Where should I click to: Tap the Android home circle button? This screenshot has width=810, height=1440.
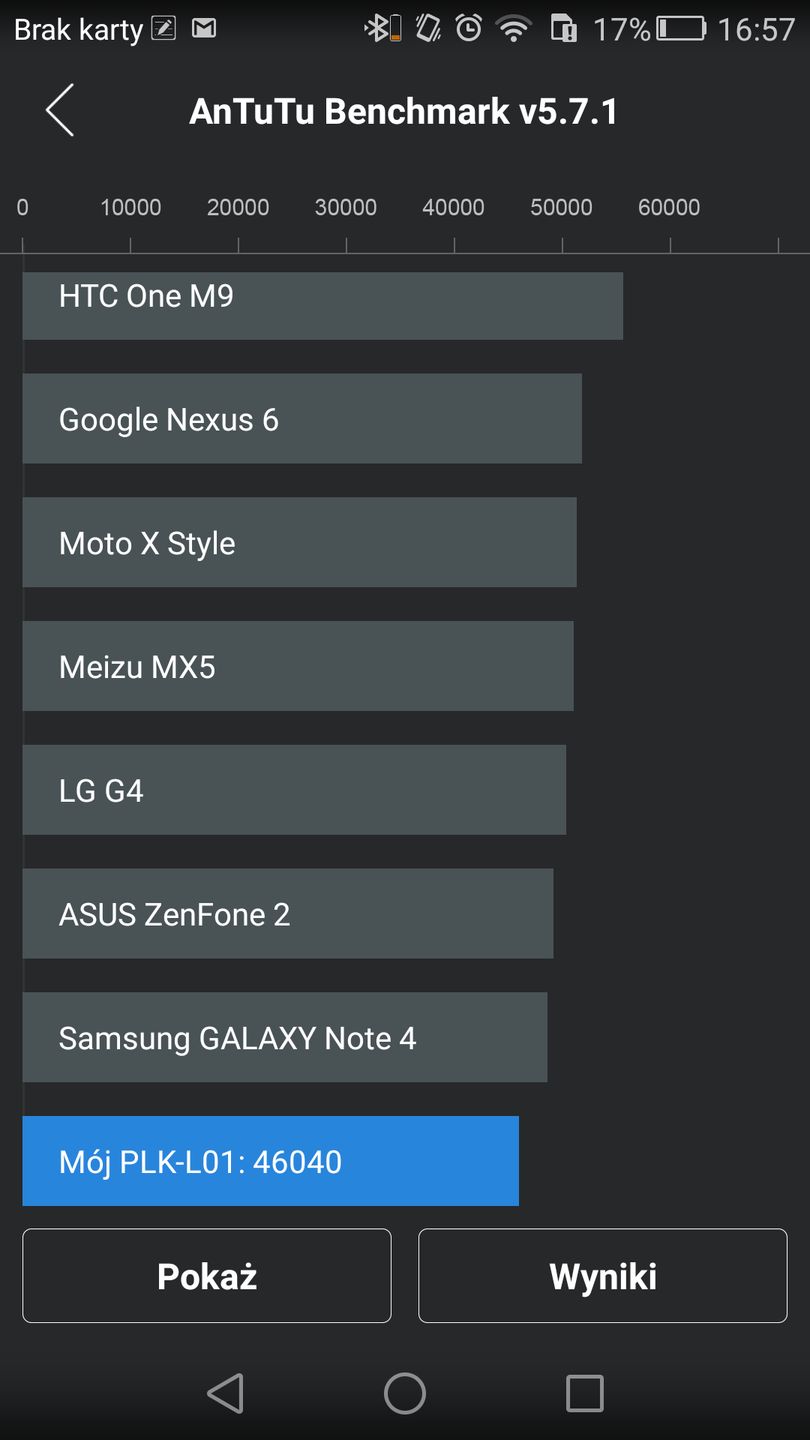coord(405,1393)
